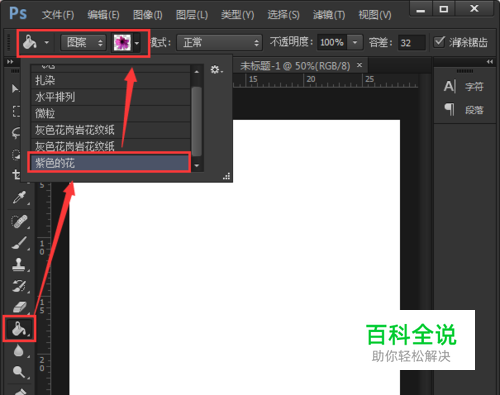Expand the toolbar with double-arrow icon
The image size is (500, 395).
10,62
